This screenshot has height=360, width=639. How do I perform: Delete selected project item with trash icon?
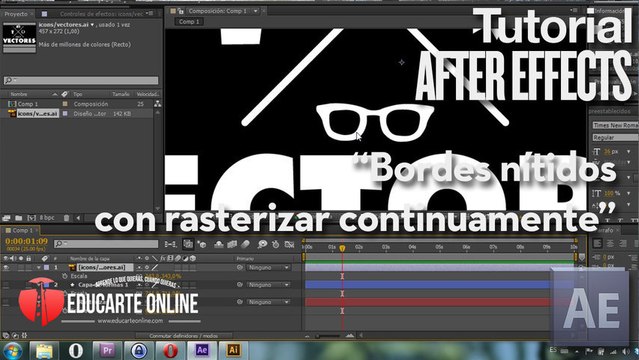[x=66, y=218]
